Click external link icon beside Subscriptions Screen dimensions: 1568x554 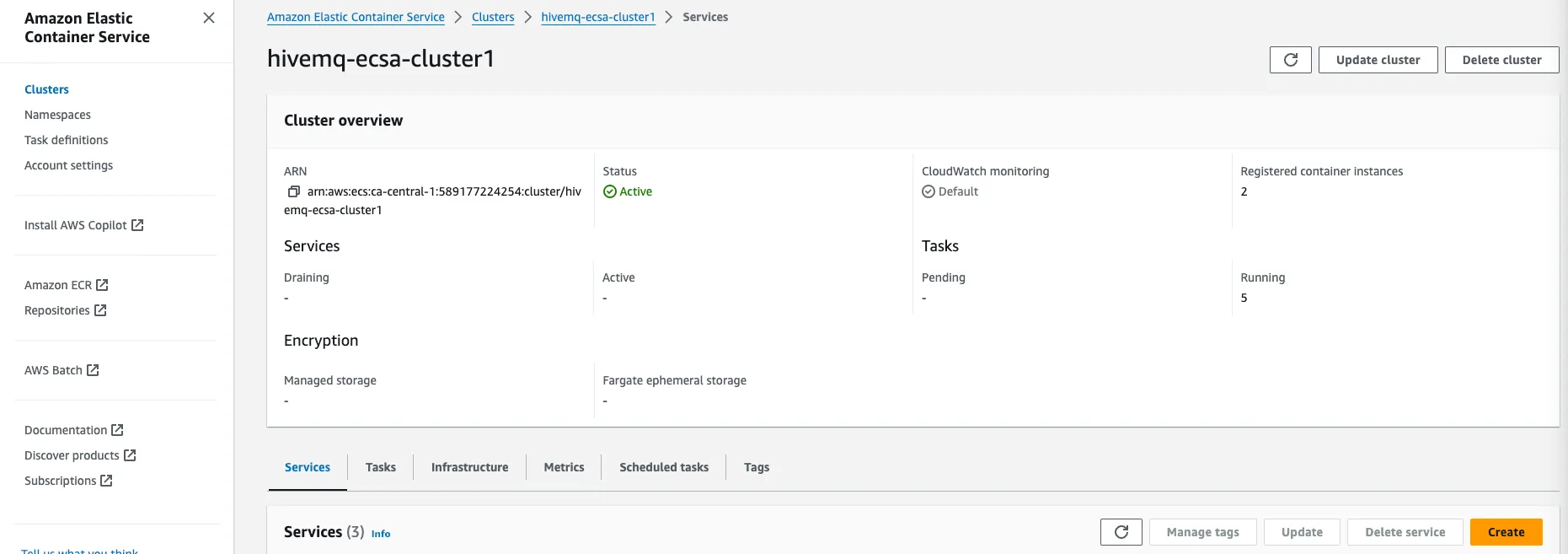click(x=106, y=481)
